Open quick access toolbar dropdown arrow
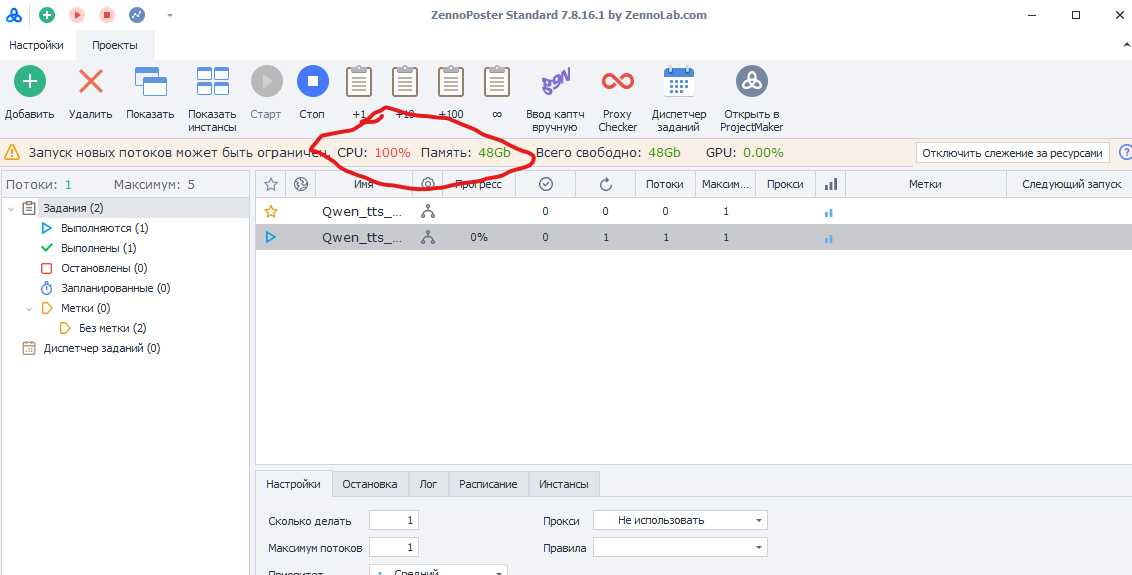This screenshot has width=1132, height=575. click(170, 15)
